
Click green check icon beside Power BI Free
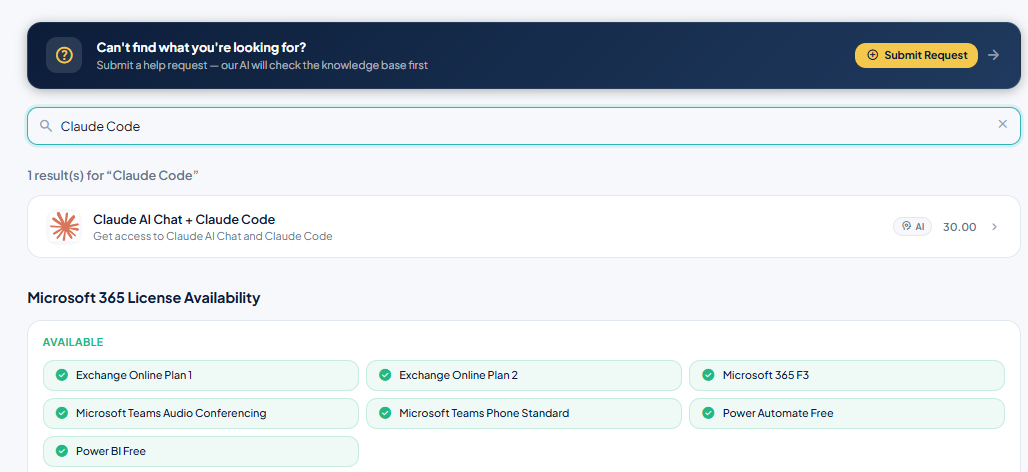[62, 451]
